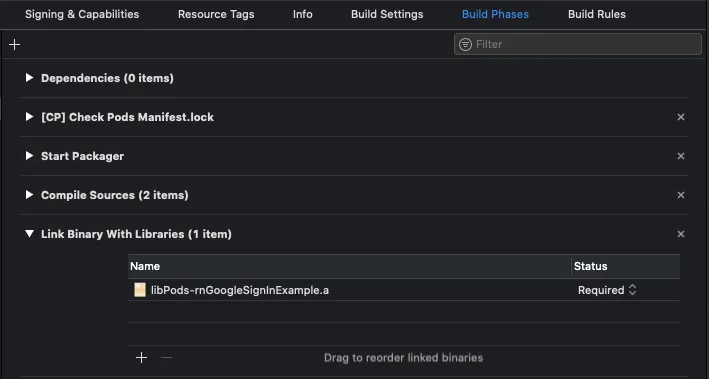Add a new build phase with plus icon
Viewport: 709px width, 379px height.
pyautogui.click(x=14, y=44)
